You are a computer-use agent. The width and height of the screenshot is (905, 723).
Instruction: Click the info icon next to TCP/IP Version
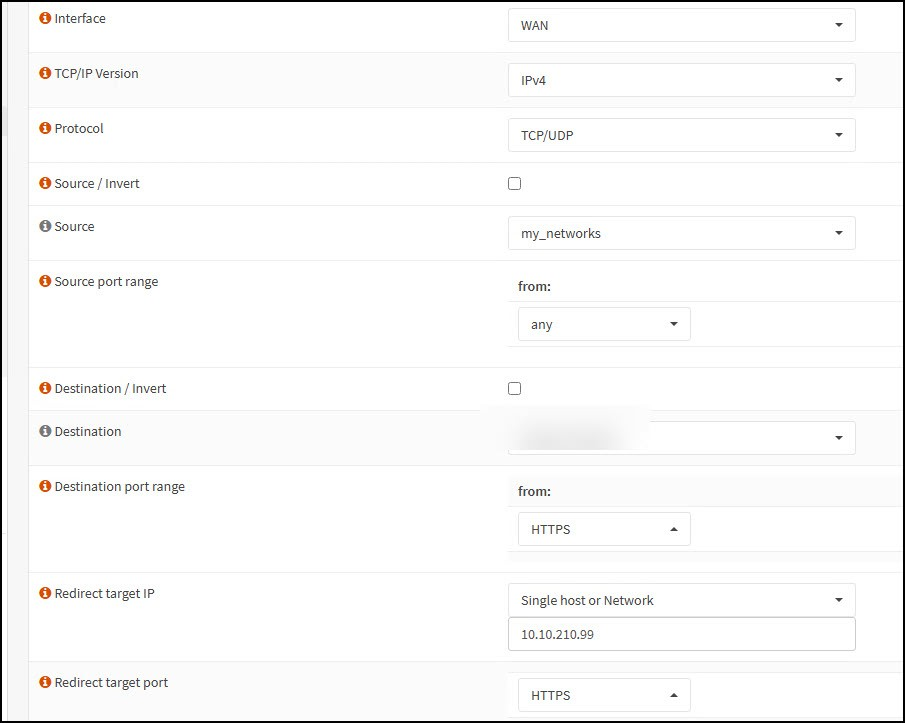(45, 74)
